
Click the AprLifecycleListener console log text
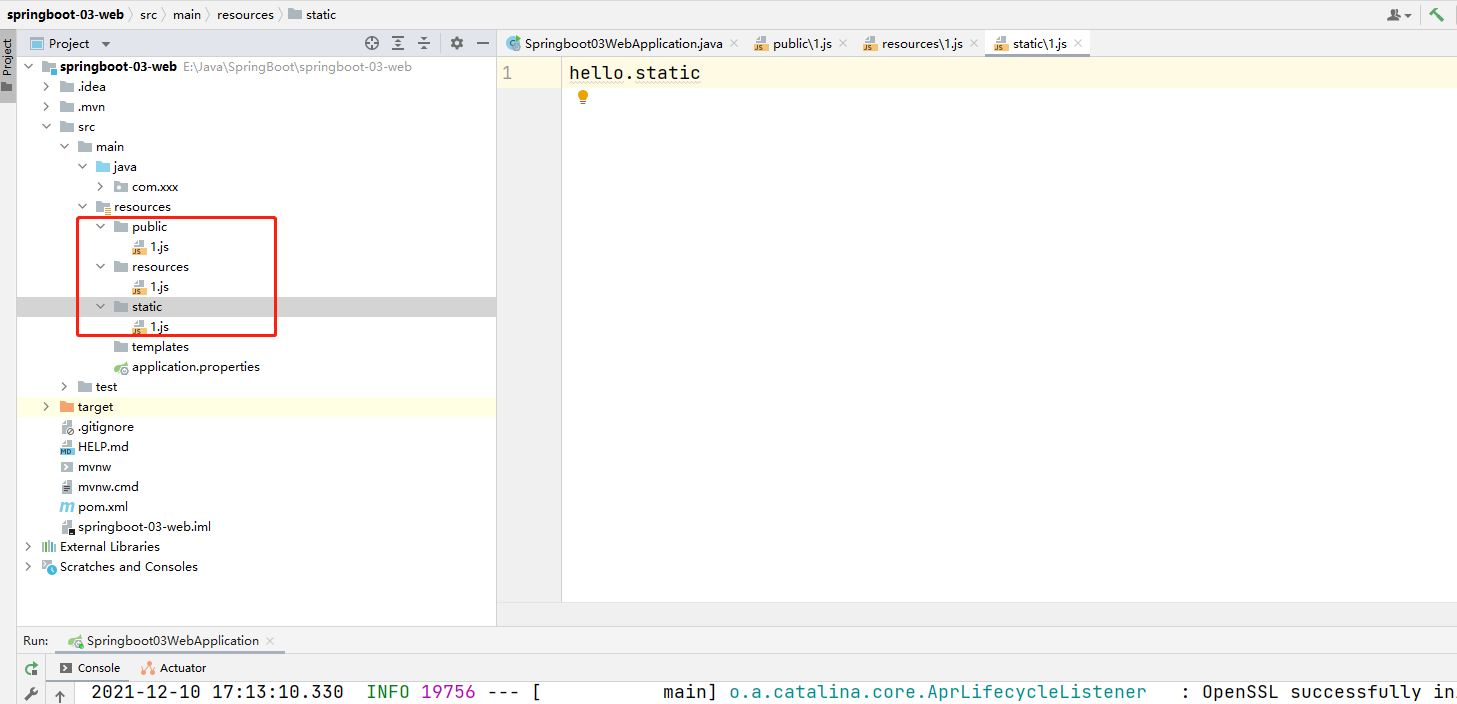point(938,692)
